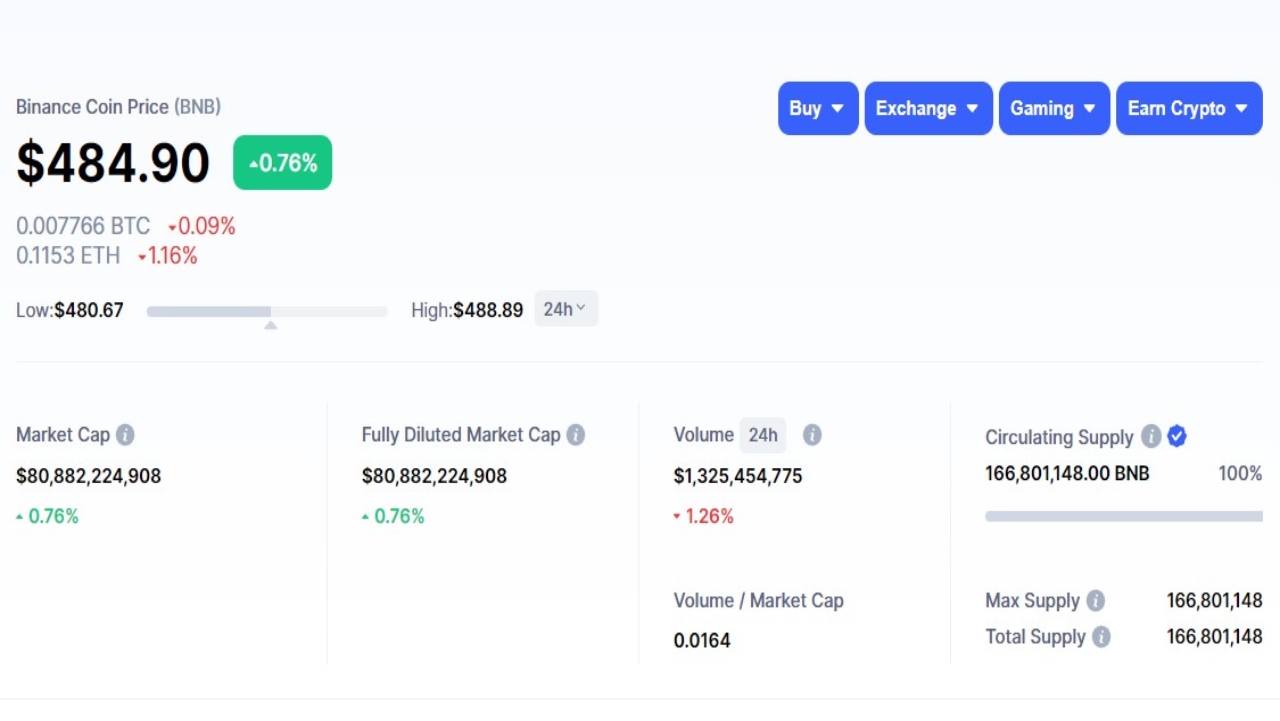Open the Earn Crypto dropdown menu
This screenshot has width=1280, height=721.
[x=1189, y=108]
